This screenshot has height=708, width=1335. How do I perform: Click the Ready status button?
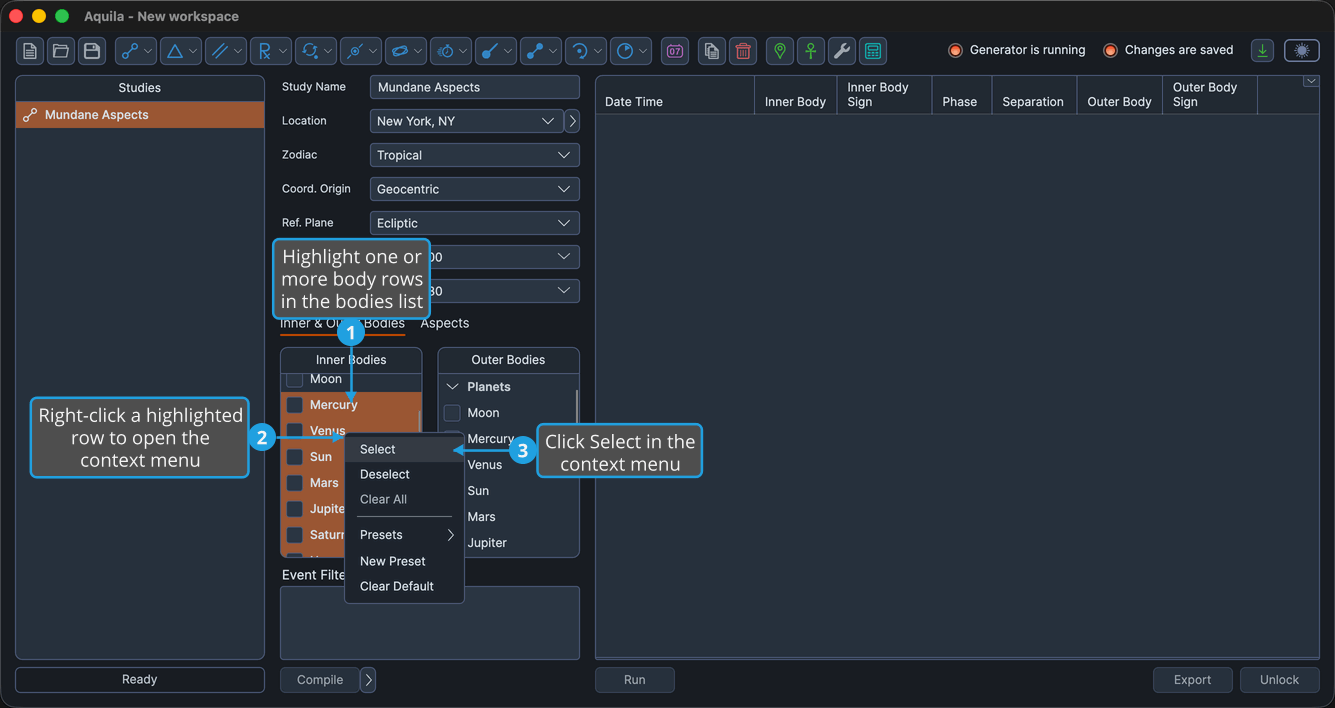140,680
